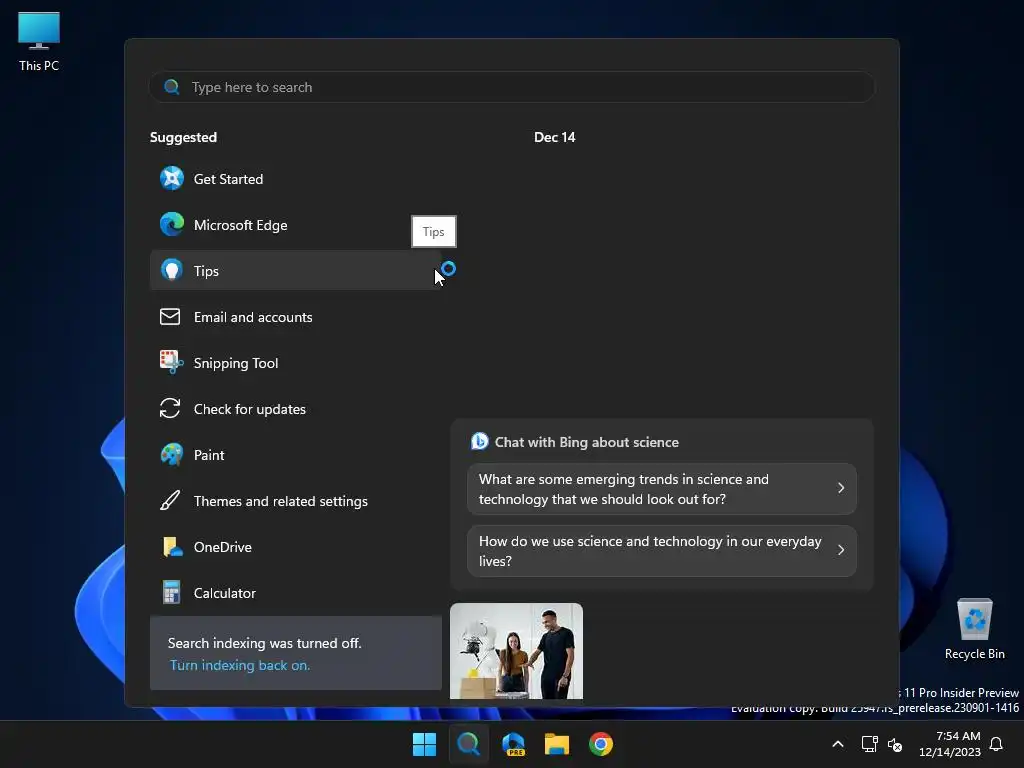
Task: Open the Get Started app icon
Action: tap(172, 178)
